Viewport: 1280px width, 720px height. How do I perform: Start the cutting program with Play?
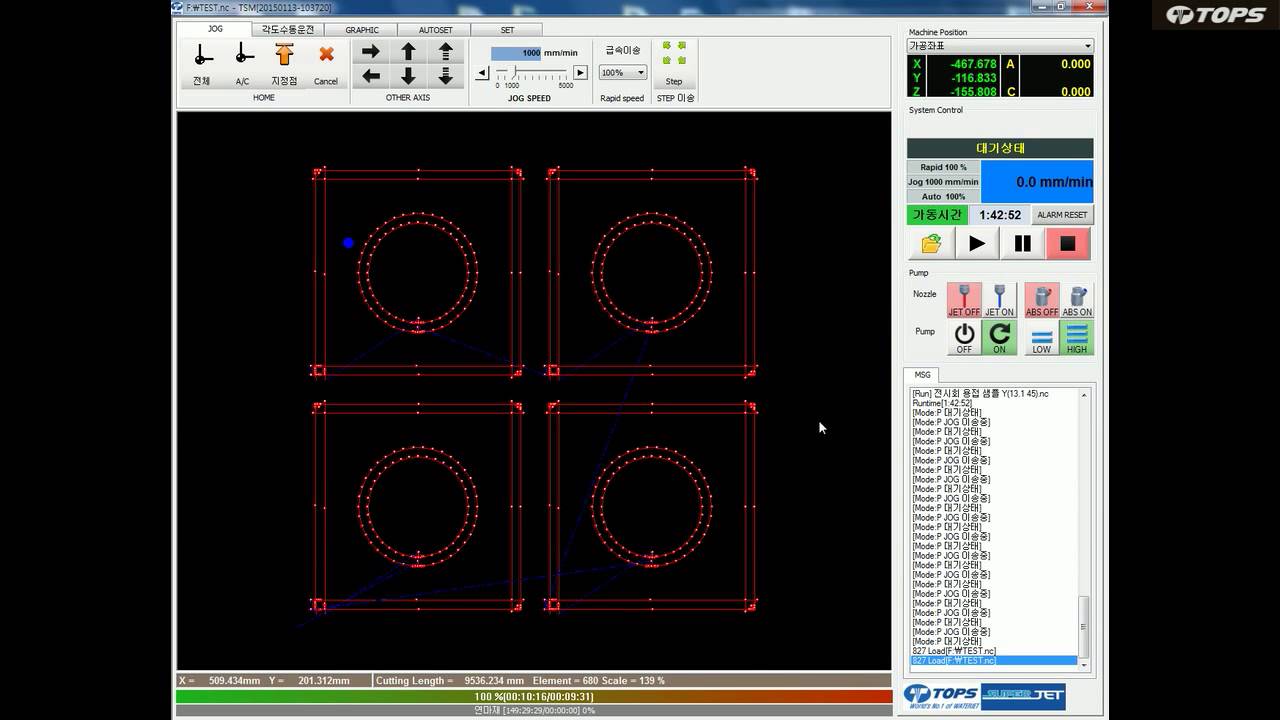click(977, 243)
